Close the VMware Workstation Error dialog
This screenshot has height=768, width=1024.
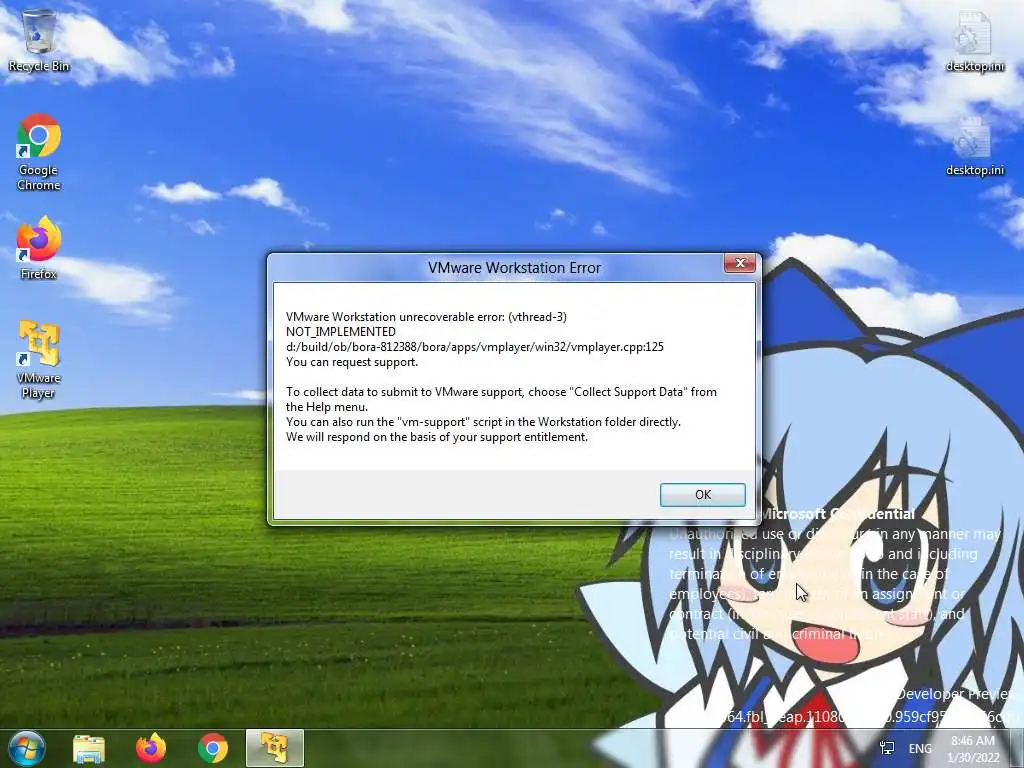[740, 263]
